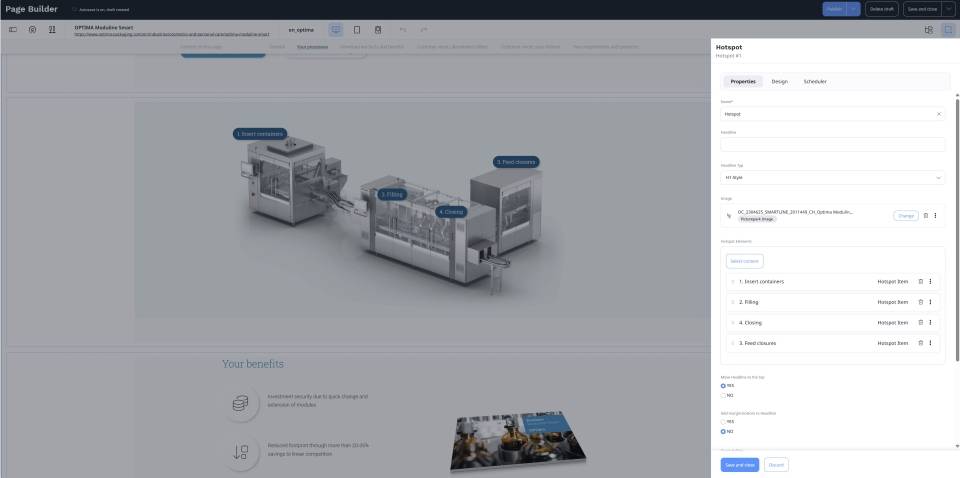Viewport: 960px width, 478px height.
Task: Delete the attached hotspot image
Action: tap(926, 215)
